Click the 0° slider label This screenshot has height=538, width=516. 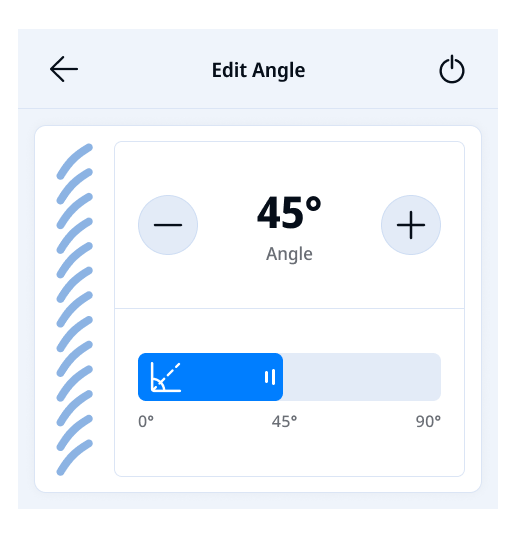pos(146,421)
